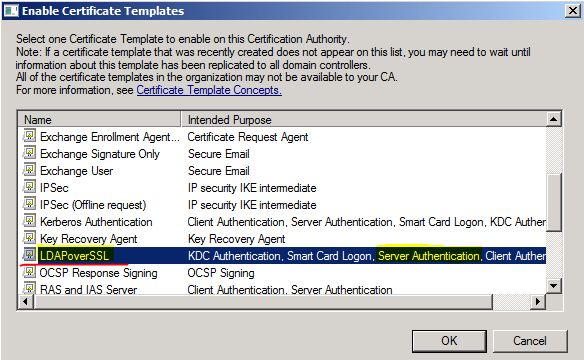Confirm selection with the OK button
The height and width of the screenshot is (360, 584).
point(449,341)
